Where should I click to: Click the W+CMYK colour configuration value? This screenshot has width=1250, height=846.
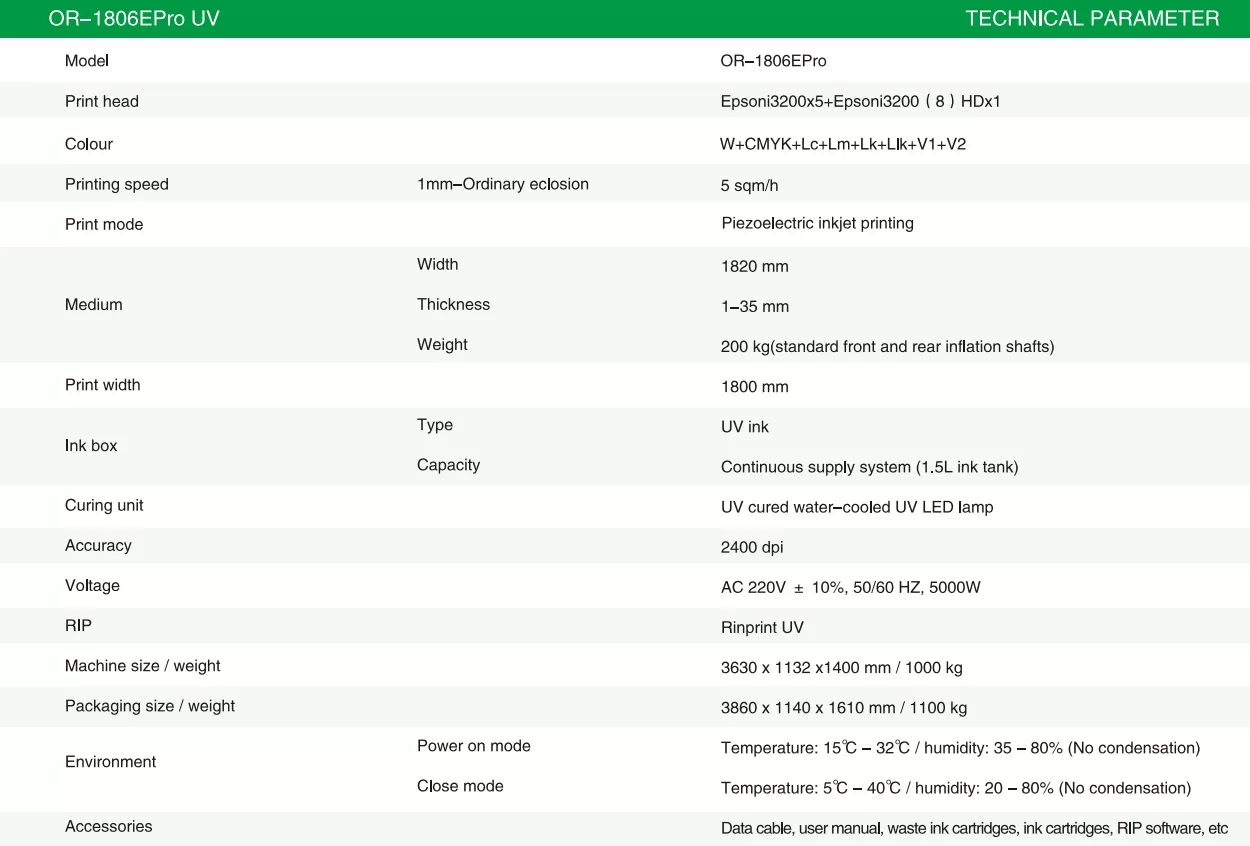(843, 144)
